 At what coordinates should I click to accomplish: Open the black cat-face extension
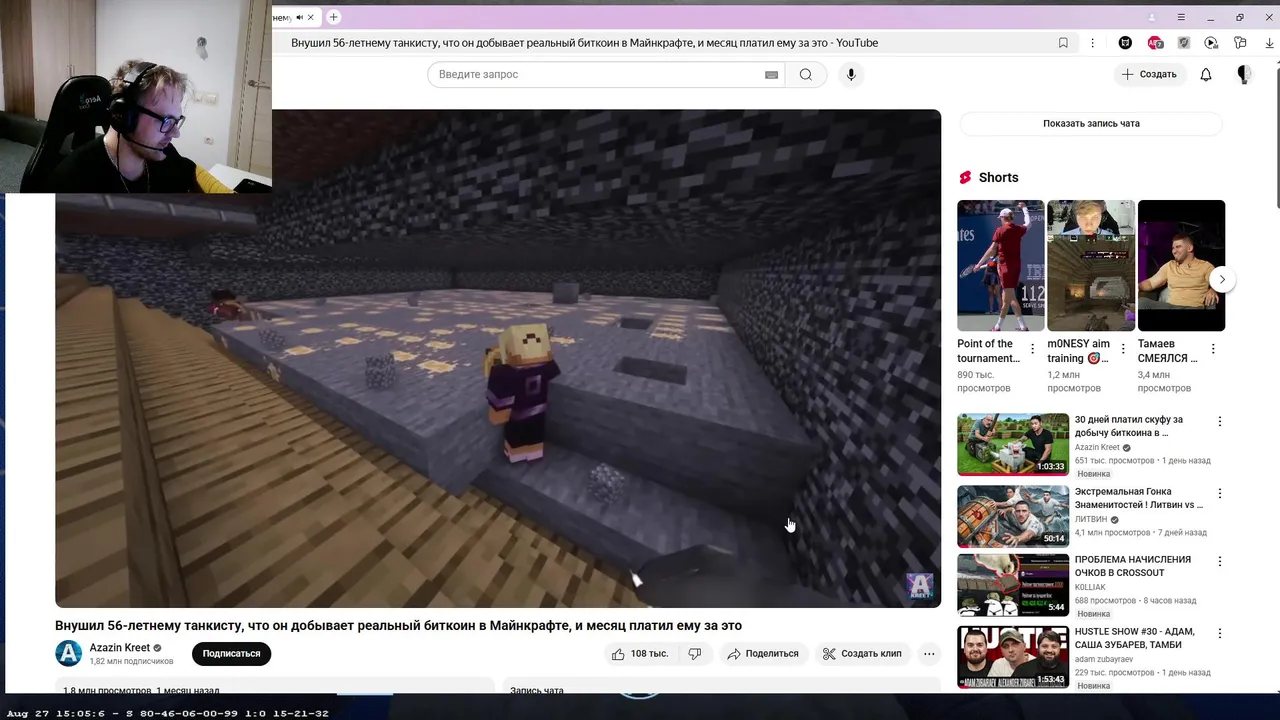(x=1125, y=43)
